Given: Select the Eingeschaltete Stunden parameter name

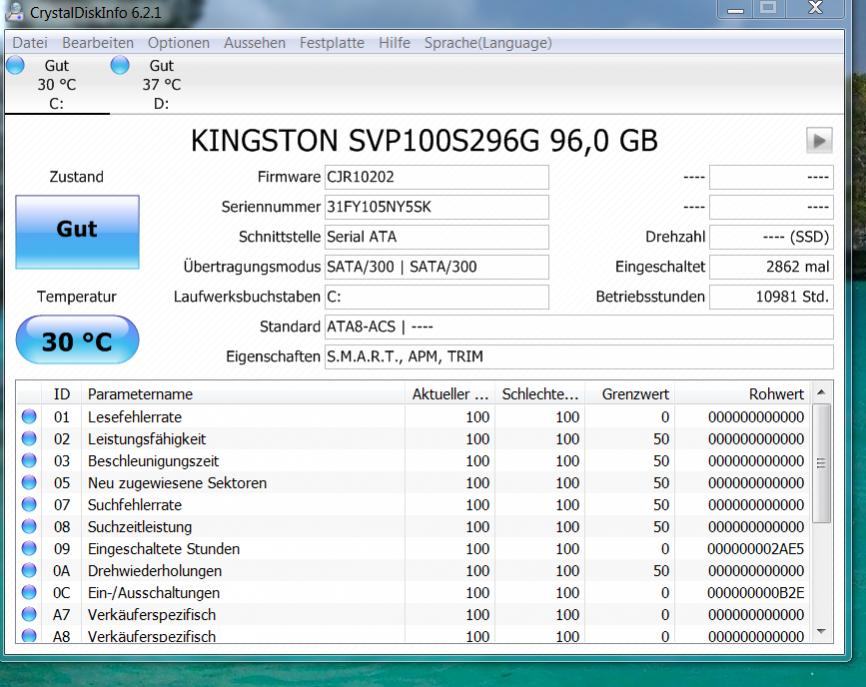Looking at the screenshot, I should pyautogui.click(x=164, y=549).
